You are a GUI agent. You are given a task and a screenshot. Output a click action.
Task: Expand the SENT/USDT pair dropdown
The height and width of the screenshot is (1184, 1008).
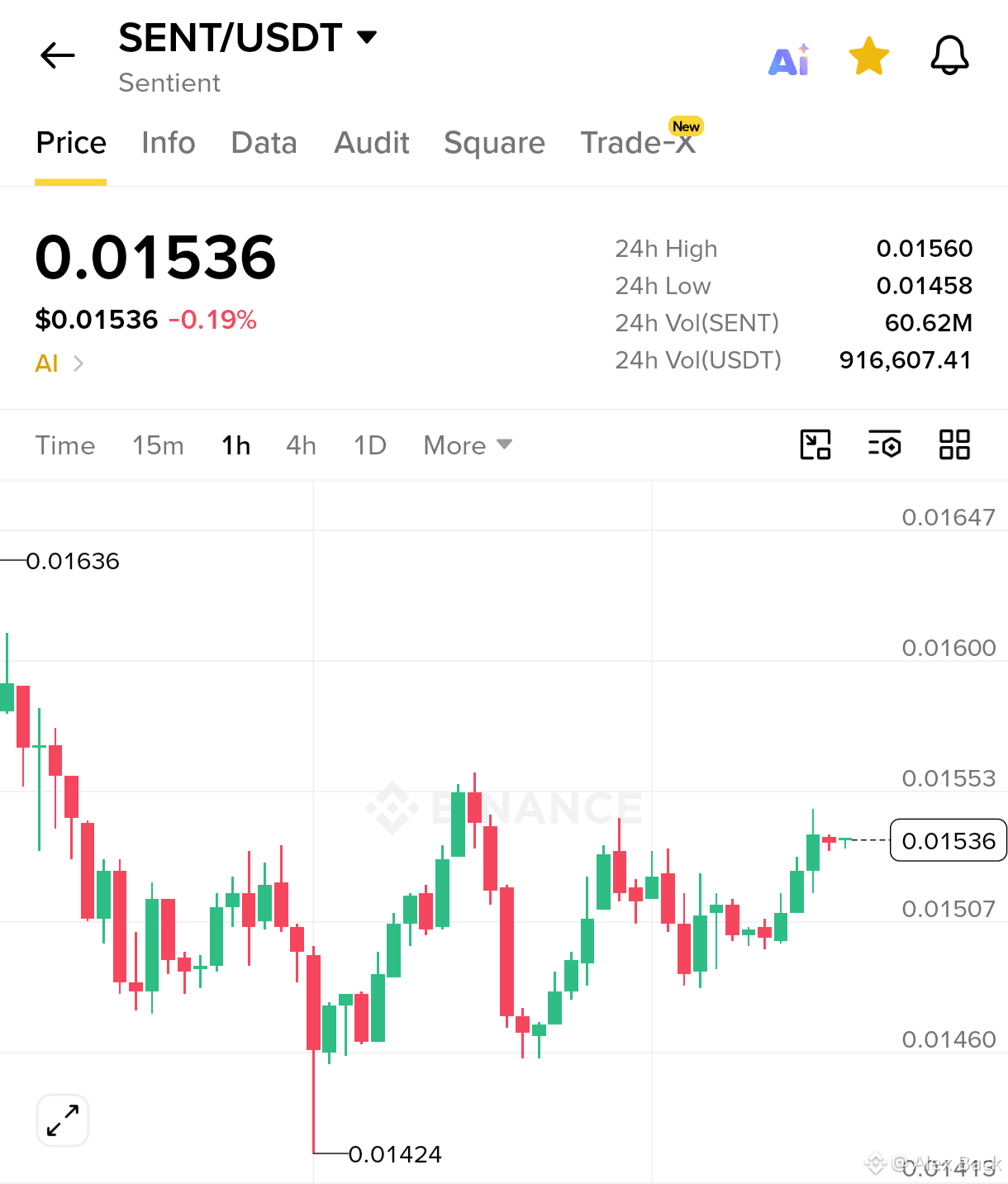(367, 37)
